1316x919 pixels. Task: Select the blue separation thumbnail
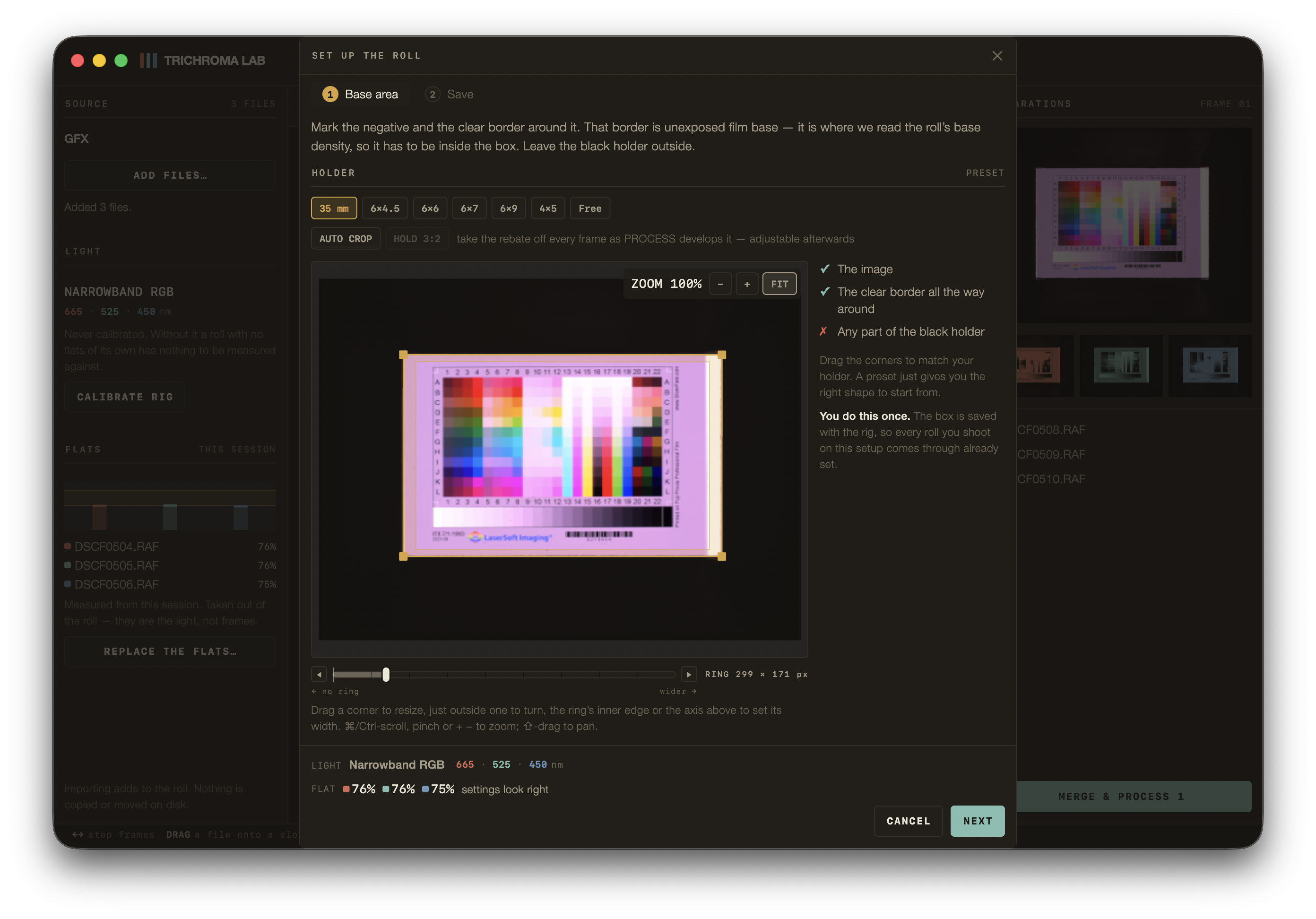pyautogui.click(x=1210, y=365)
